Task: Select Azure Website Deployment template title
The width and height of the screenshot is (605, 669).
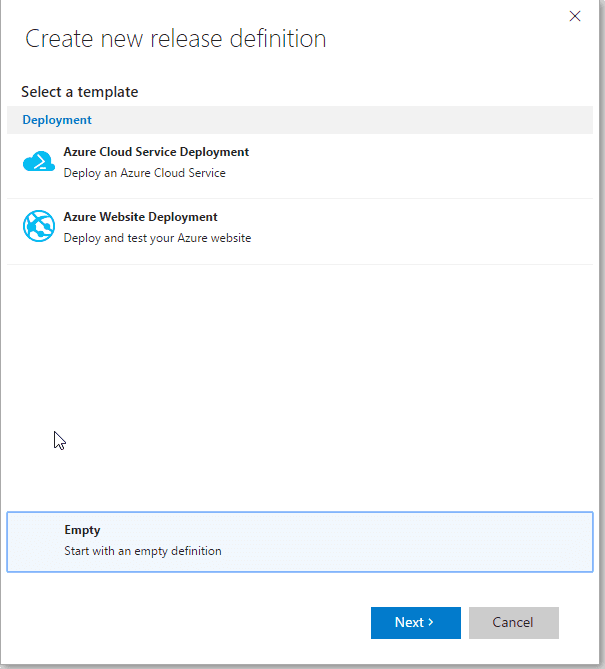Action: pyautogui.click(x=140, y=217)
